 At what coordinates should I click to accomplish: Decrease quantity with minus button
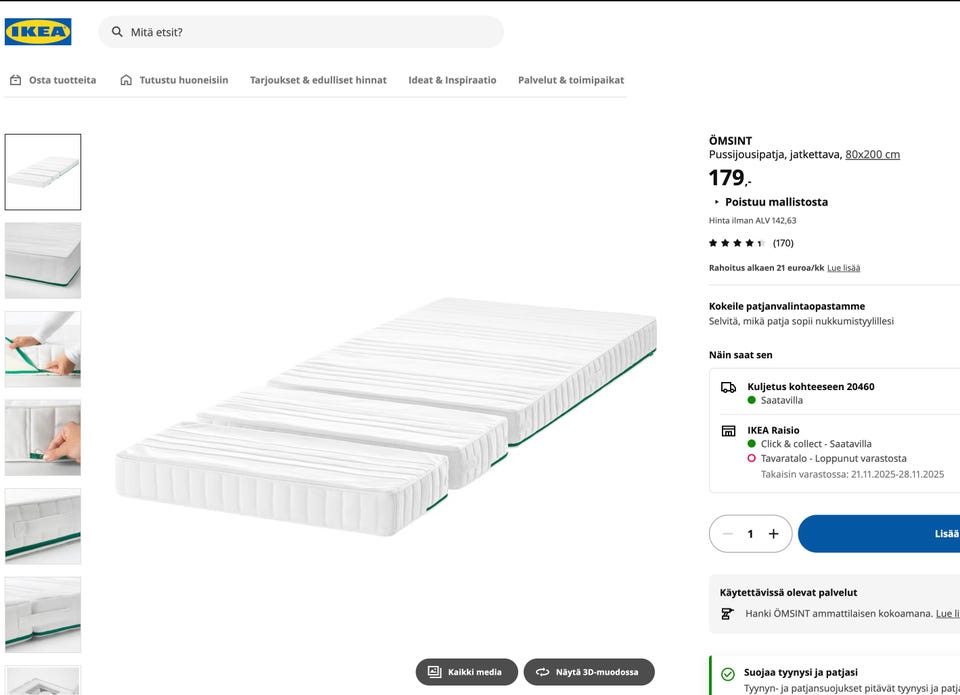point(728,534)
